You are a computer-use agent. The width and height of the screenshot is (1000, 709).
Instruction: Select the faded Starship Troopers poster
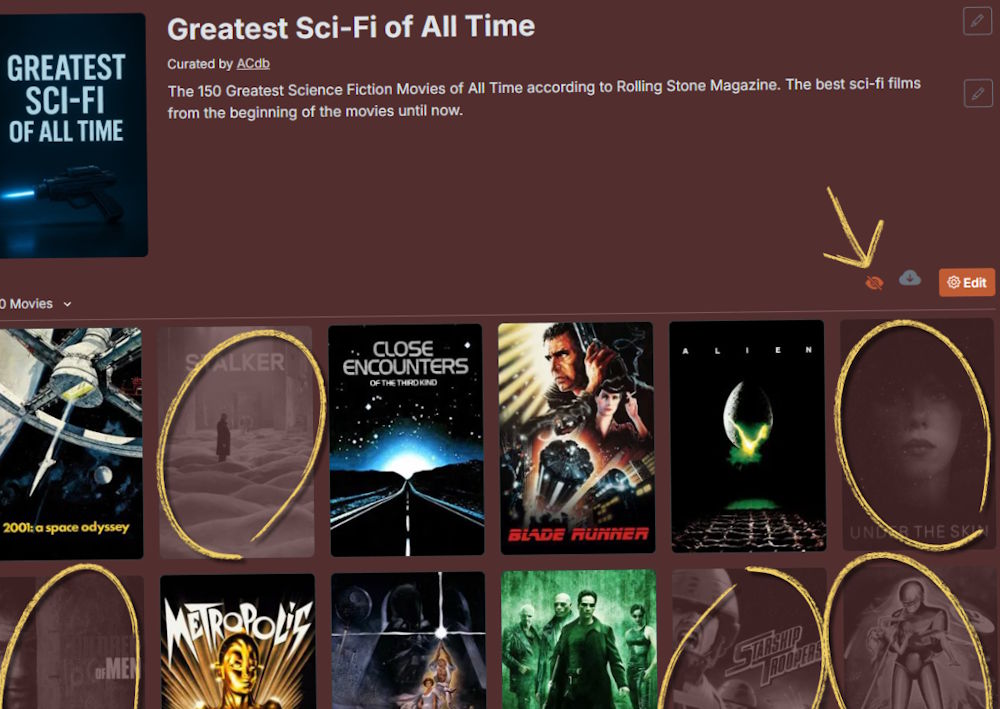[750, 638]
